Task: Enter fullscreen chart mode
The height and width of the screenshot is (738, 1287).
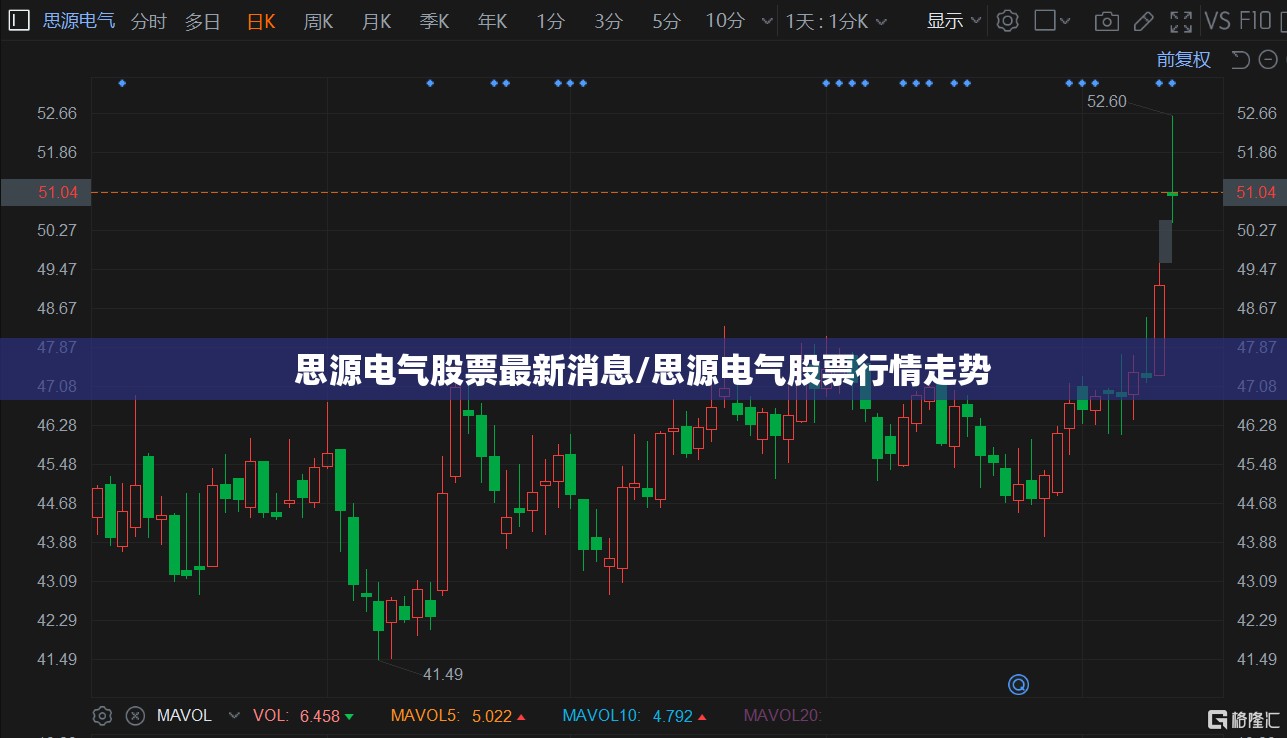Action: point(1181,21)
